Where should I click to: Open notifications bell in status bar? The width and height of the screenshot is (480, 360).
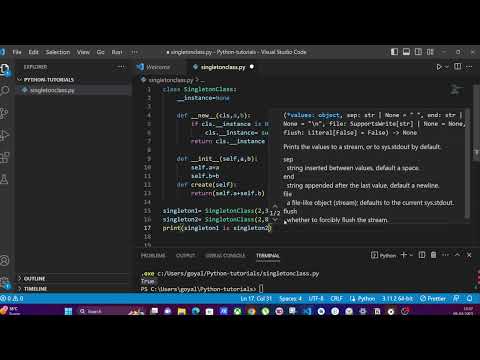pyautogui.click(x=469, y=298)
